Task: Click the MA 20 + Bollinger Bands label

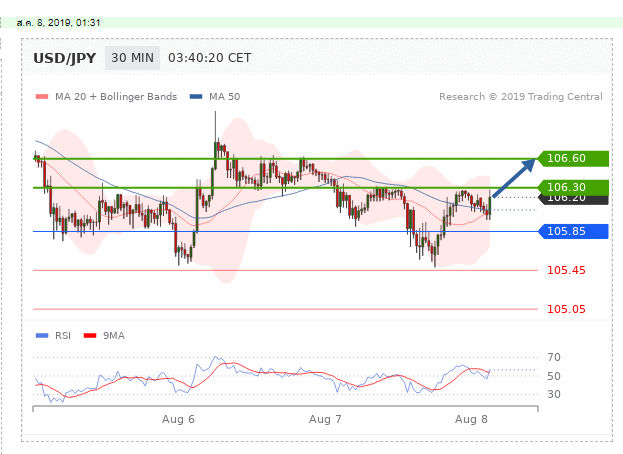Action: [x=116, y=97]
